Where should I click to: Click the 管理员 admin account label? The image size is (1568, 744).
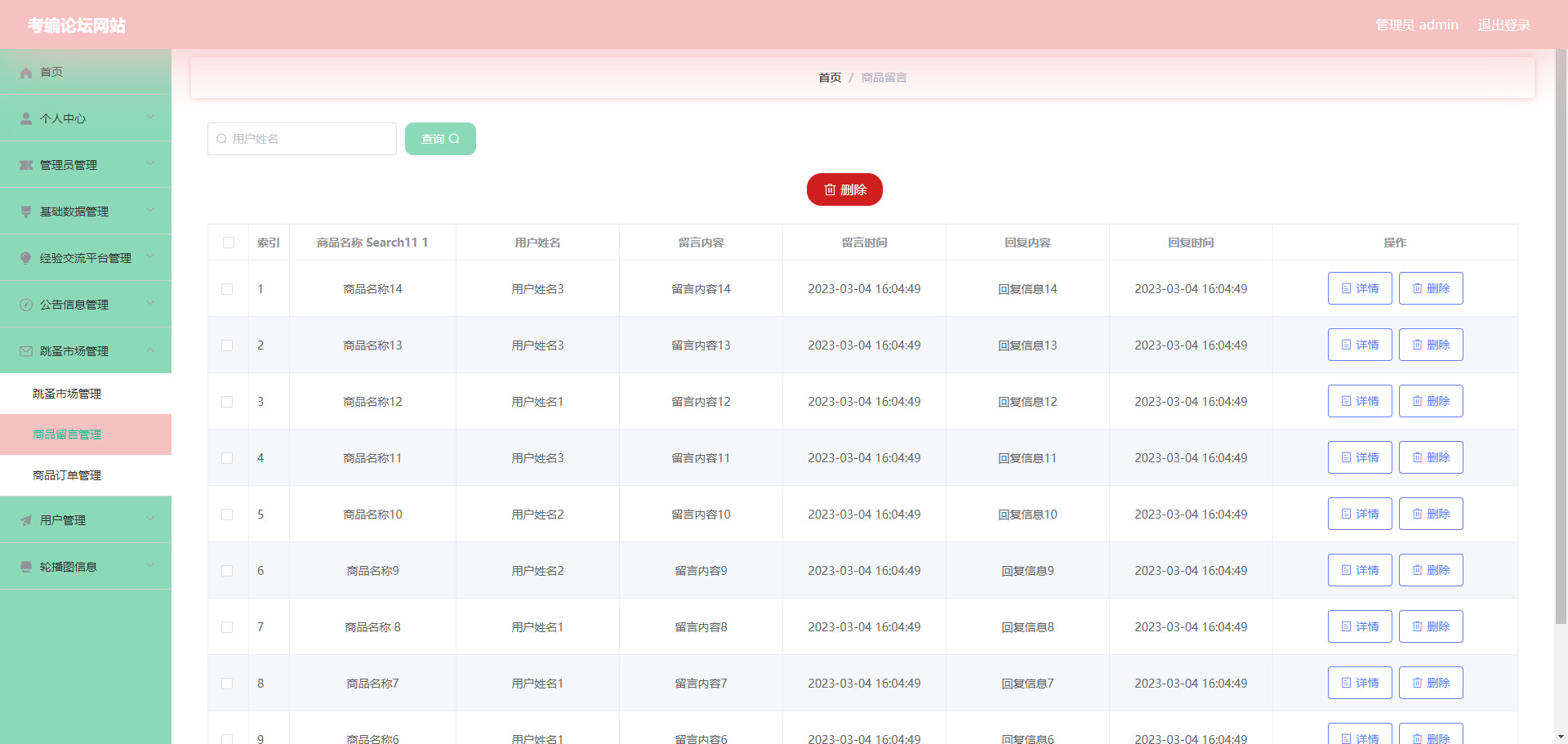[x=1417, y=25]
